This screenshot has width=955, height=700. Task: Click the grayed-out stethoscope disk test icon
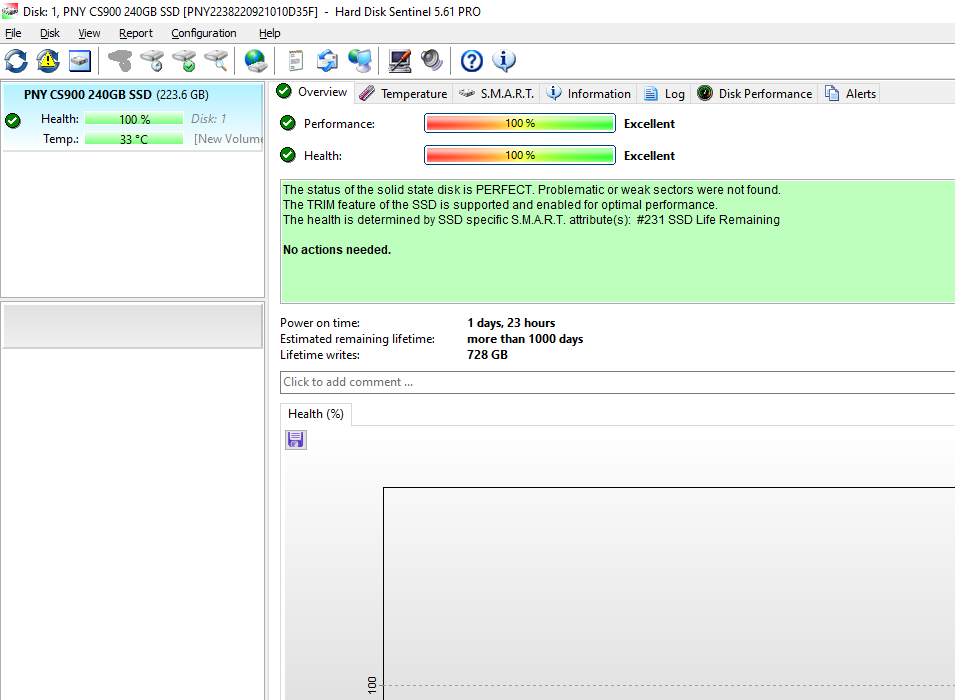coord(119,61)
